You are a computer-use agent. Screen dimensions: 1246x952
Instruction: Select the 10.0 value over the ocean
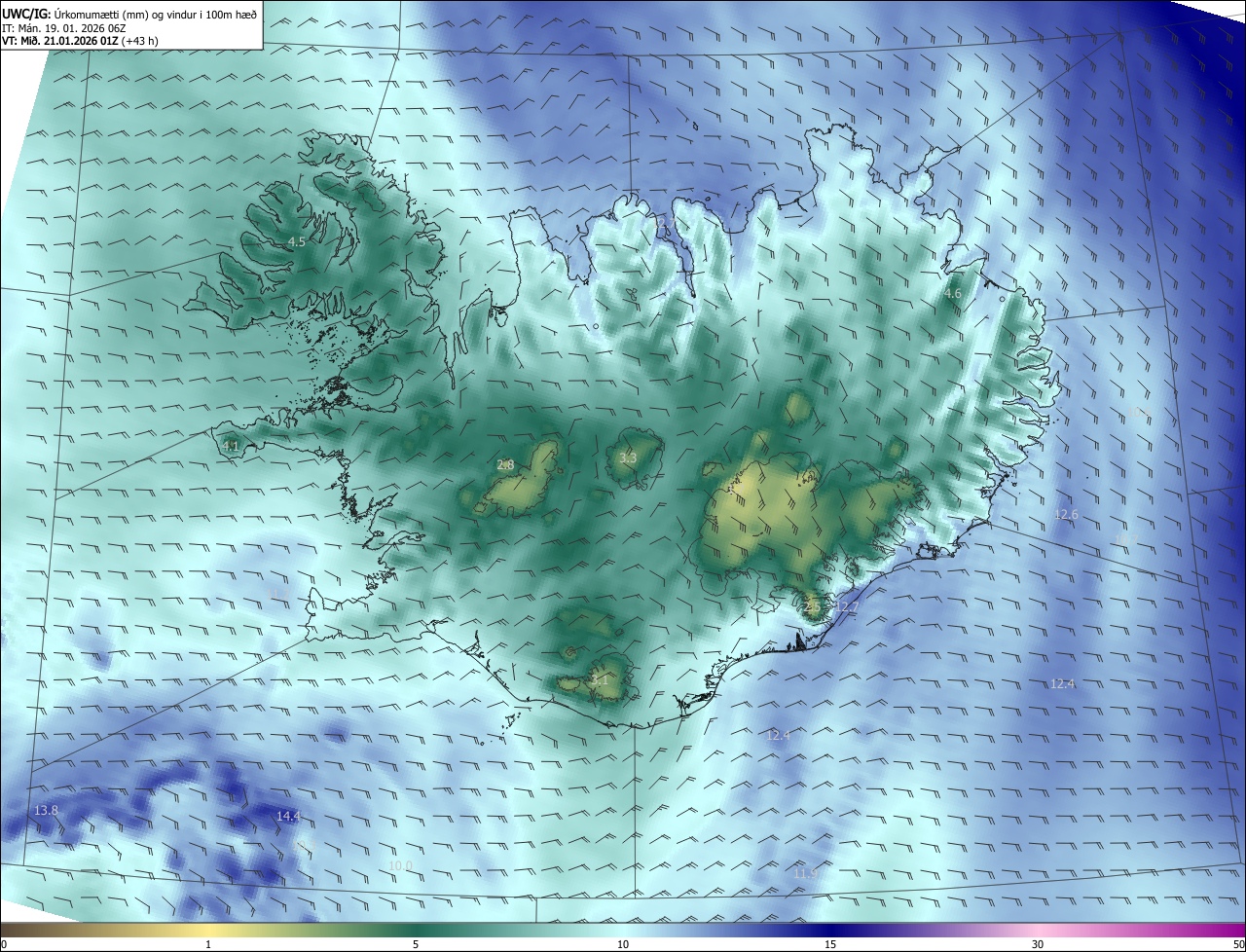(x=400, y=865)
